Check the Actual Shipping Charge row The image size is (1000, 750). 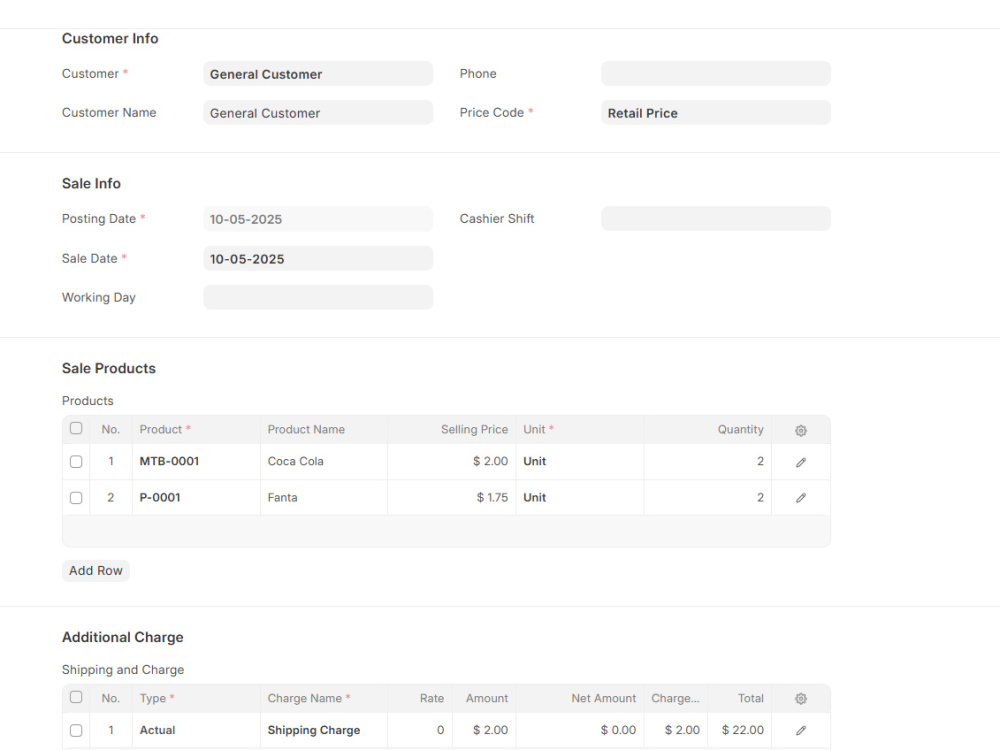76,730
